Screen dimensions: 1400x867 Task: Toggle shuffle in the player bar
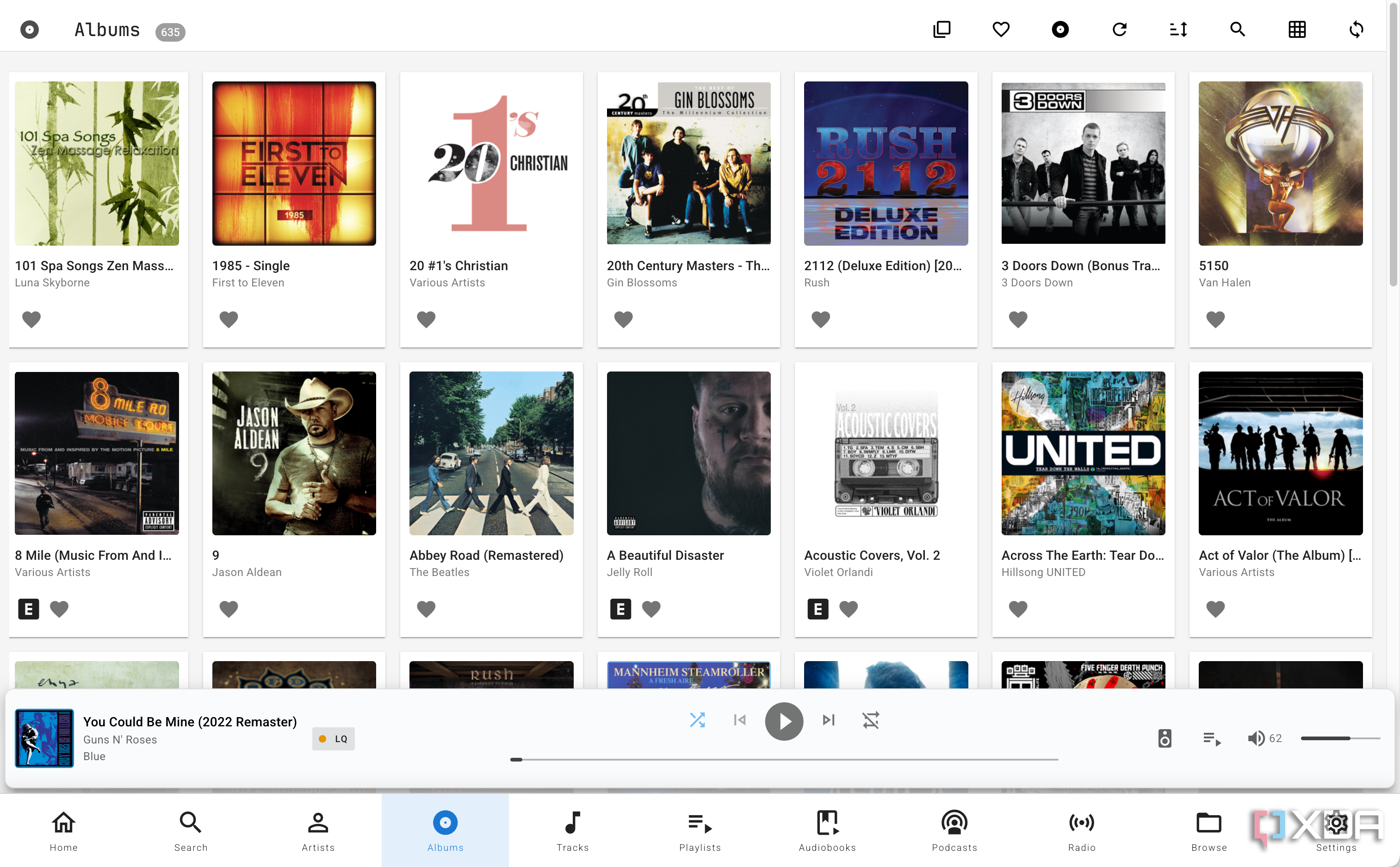click(x=697, y=720)
